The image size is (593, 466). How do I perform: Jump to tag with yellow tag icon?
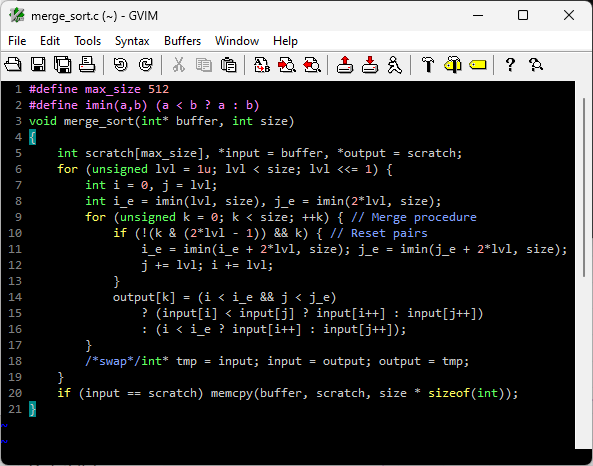[478, 65]
